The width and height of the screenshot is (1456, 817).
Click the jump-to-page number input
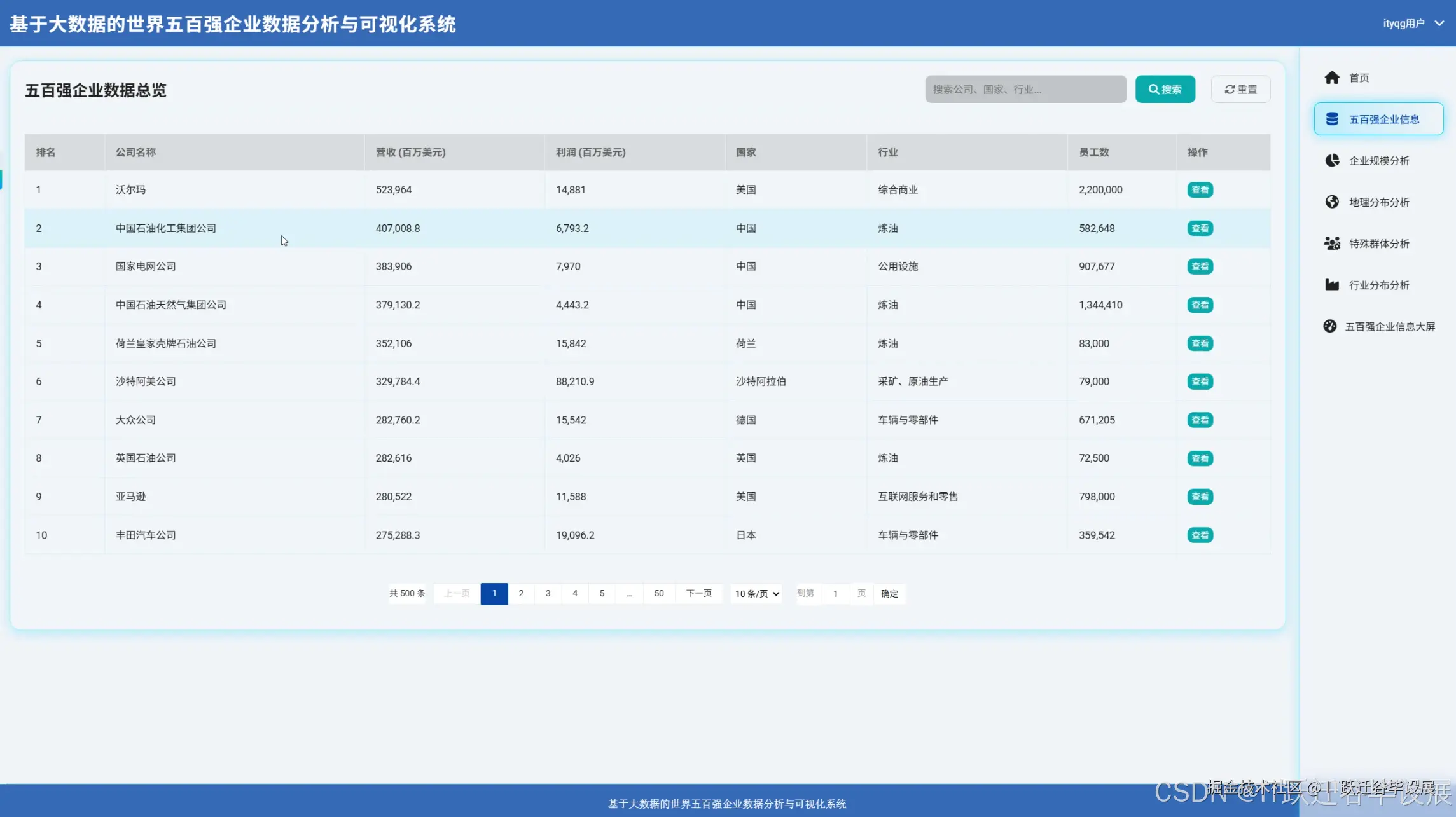point(835,593)
